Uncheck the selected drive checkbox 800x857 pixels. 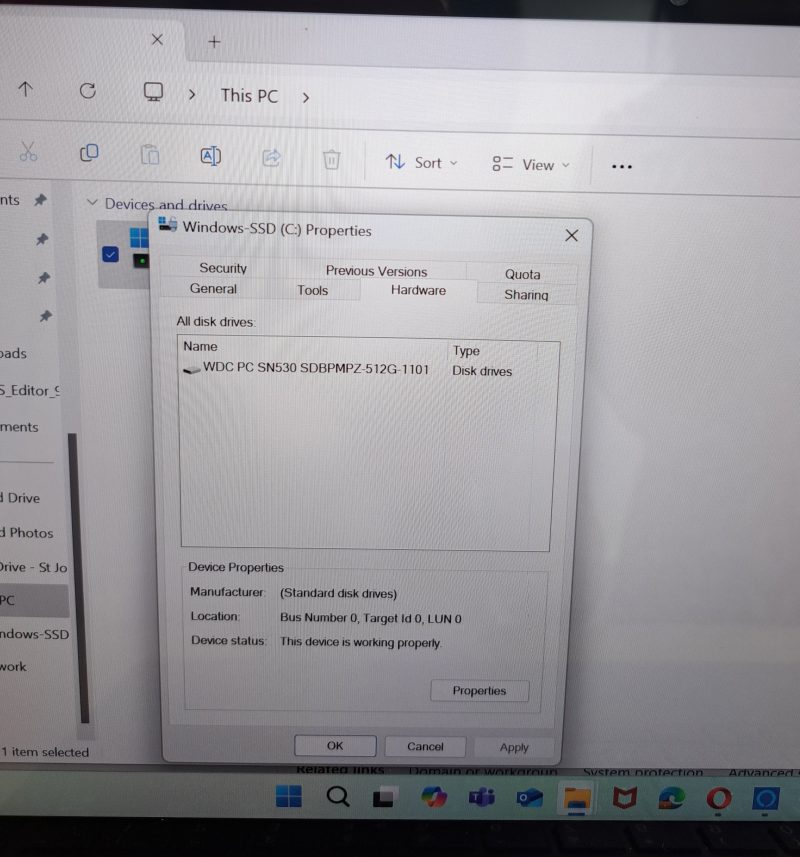pos(110,254)
